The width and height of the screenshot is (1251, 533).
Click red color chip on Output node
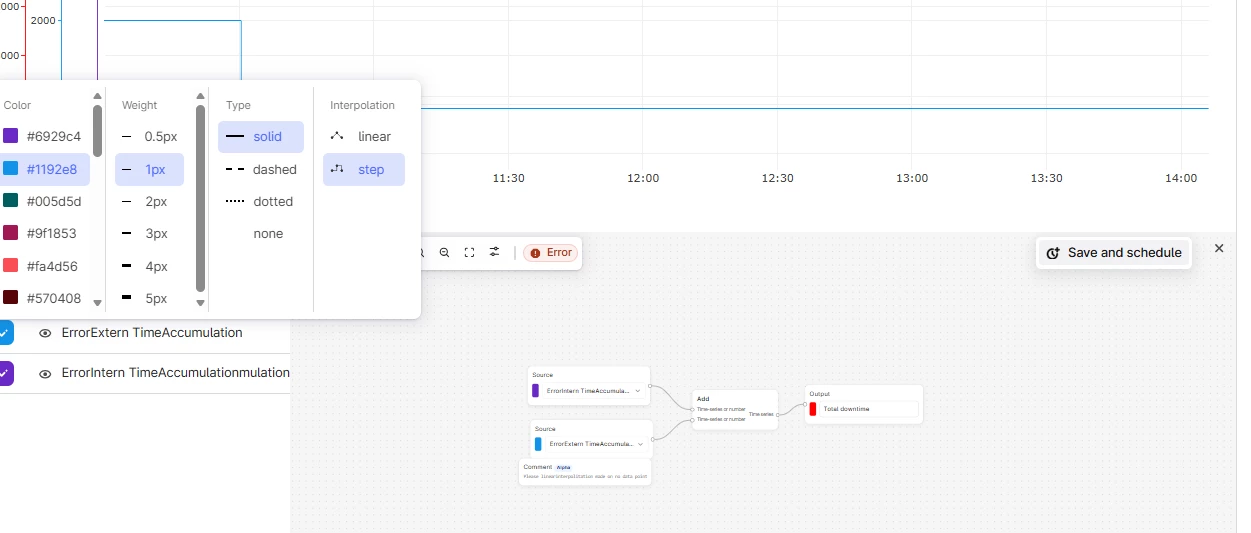click(x=813, y=409)
